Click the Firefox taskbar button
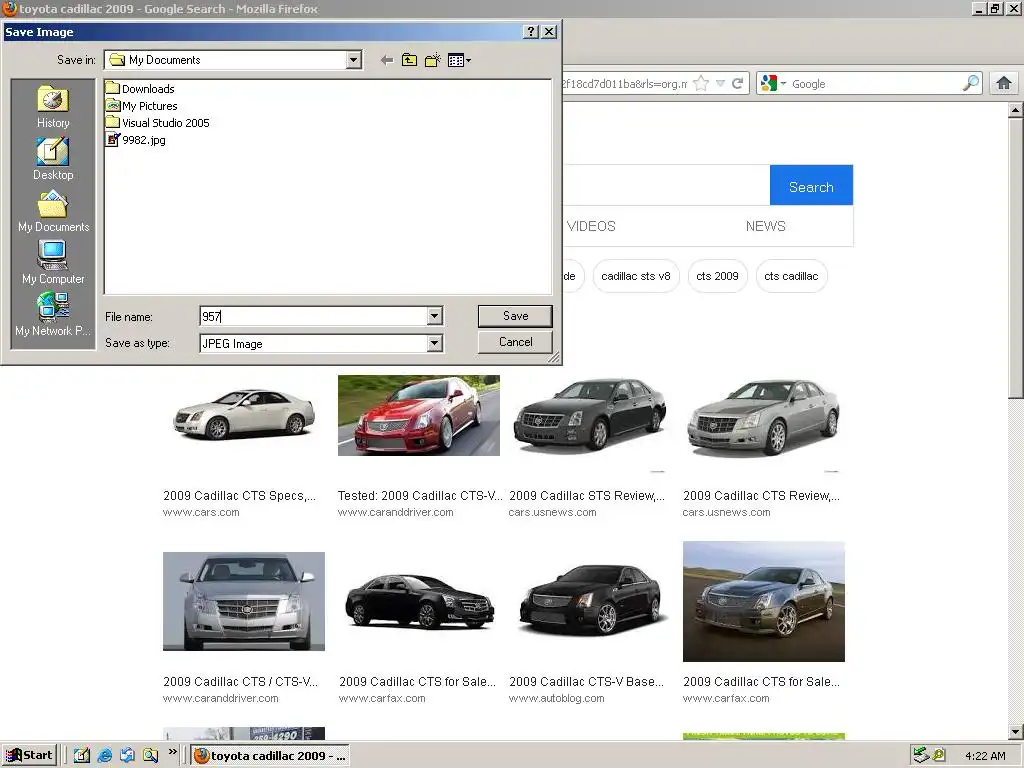This screenshot has width=1024, height=768. point(270,756)
